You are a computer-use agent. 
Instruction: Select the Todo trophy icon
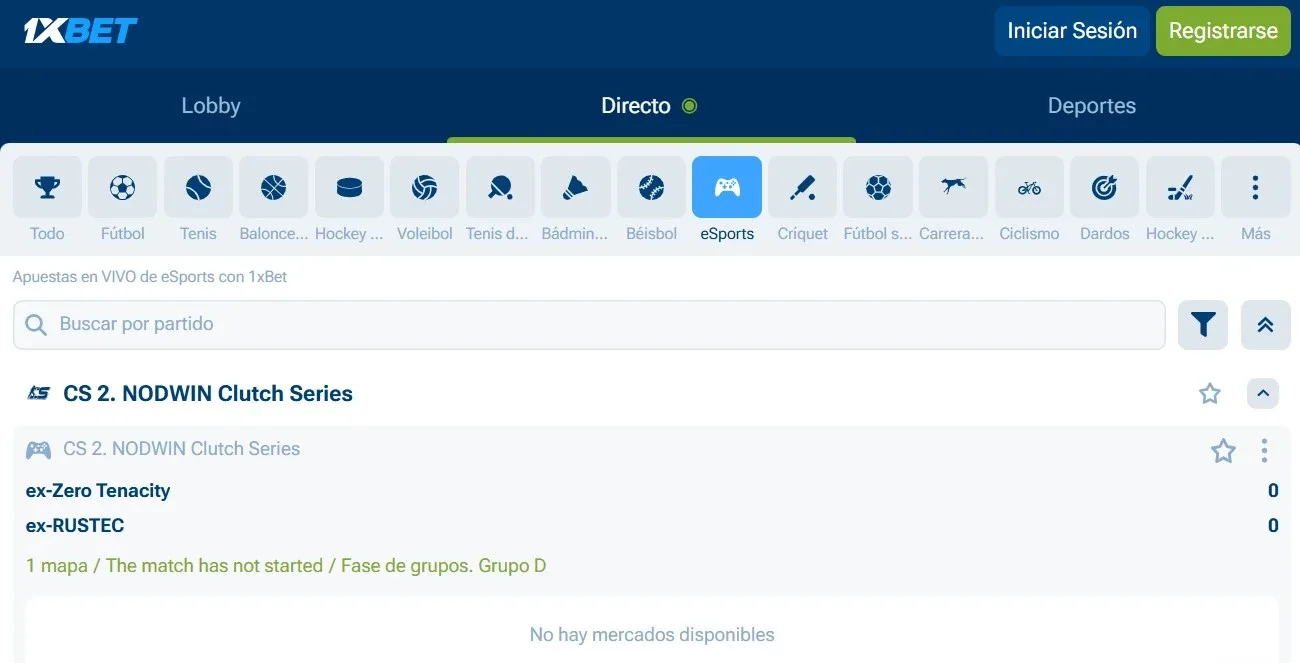pyautogui.click(x=47, y=187)
